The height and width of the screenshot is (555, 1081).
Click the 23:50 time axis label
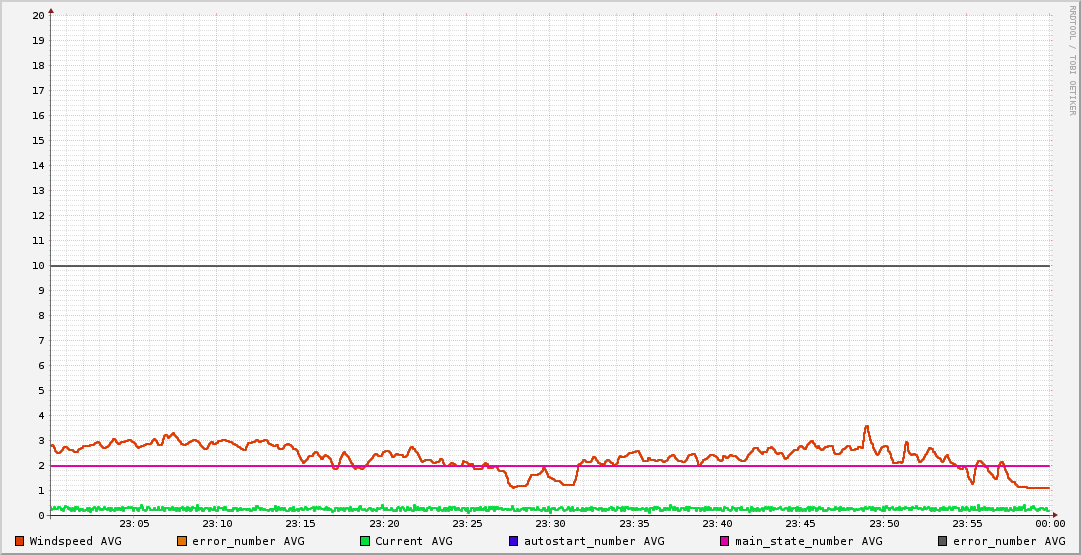click(x=883, y=523)
